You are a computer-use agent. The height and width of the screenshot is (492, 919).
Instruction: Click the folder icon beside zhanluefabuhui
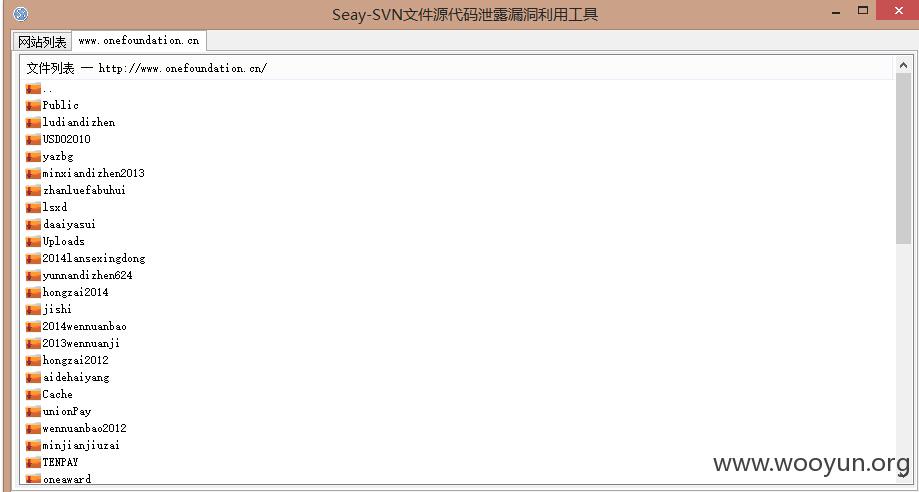pyautogui.click(x=33, y=191)
